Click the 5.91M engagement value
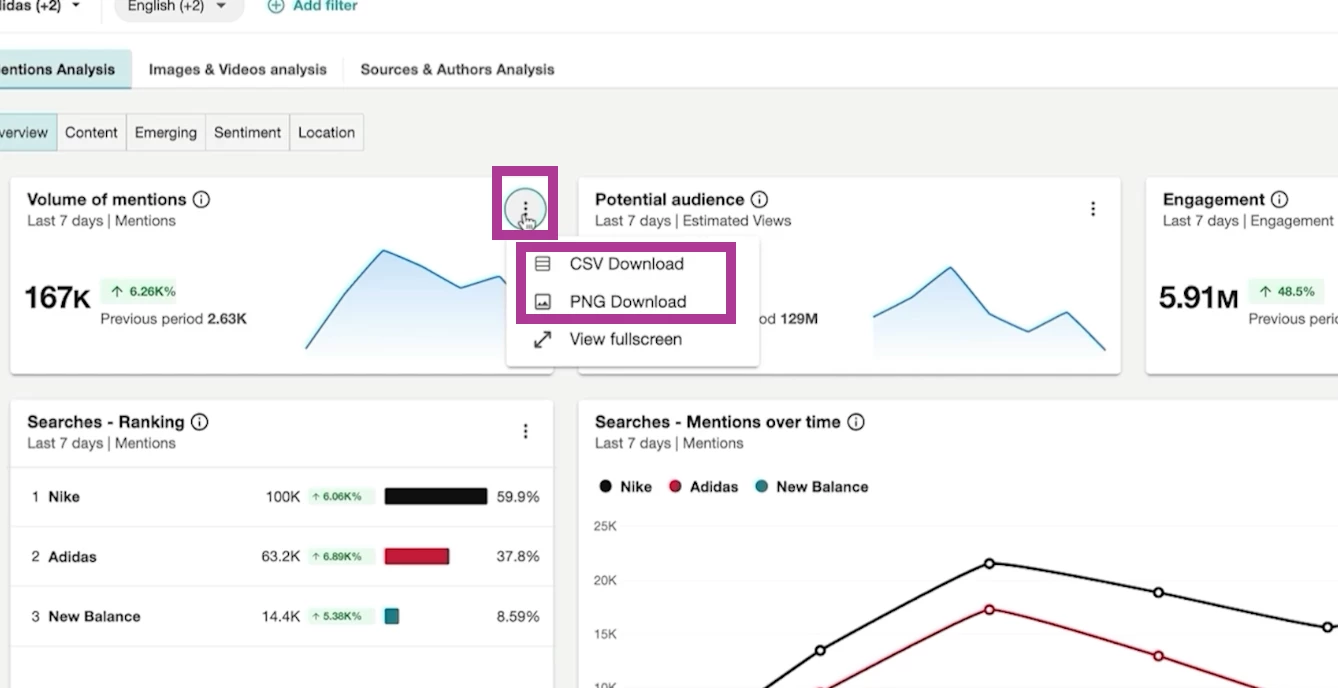Viewport: 1338px width, 688px height. (1198, 297)
